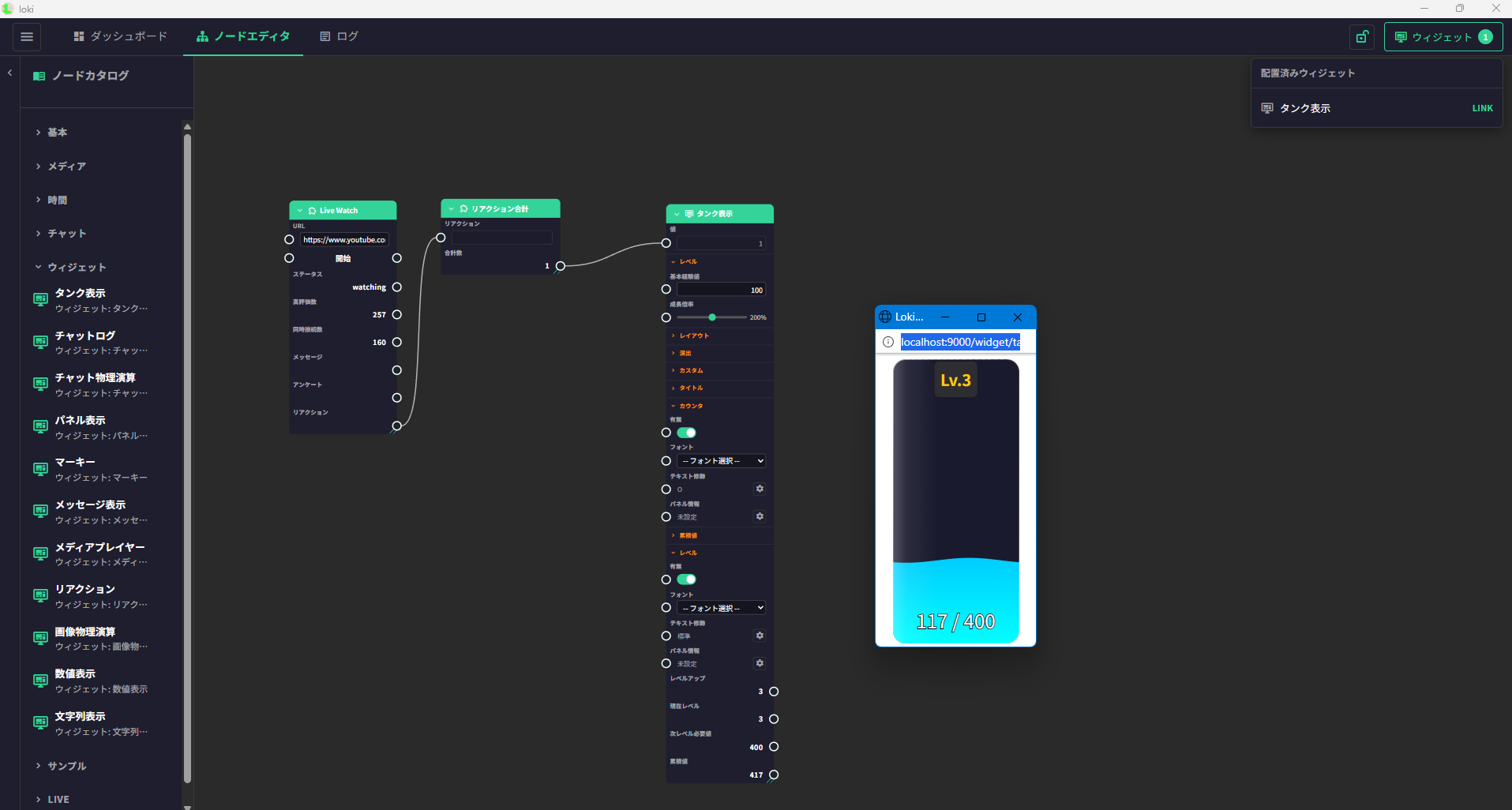Viewport: 1512px width, 810px height.
Task: Click the ウィジェット button
Action: click(1443, 37)
